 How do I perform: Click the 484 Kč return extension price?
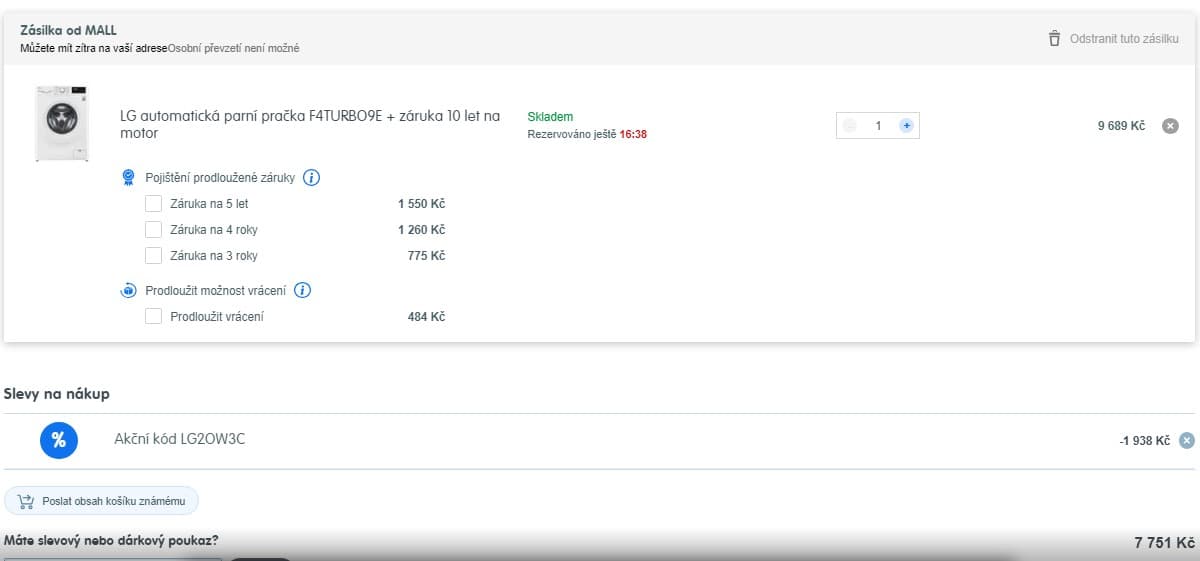coord(426,317)
